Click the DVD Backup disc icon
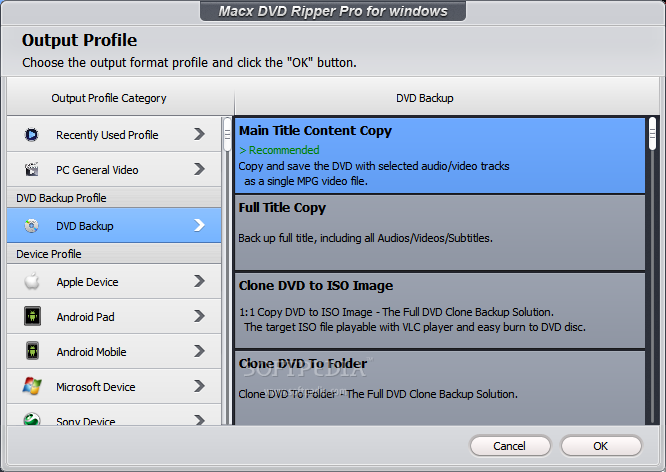Image resolution: width=666 pixels, height=472 pixels. pos(32,226)
